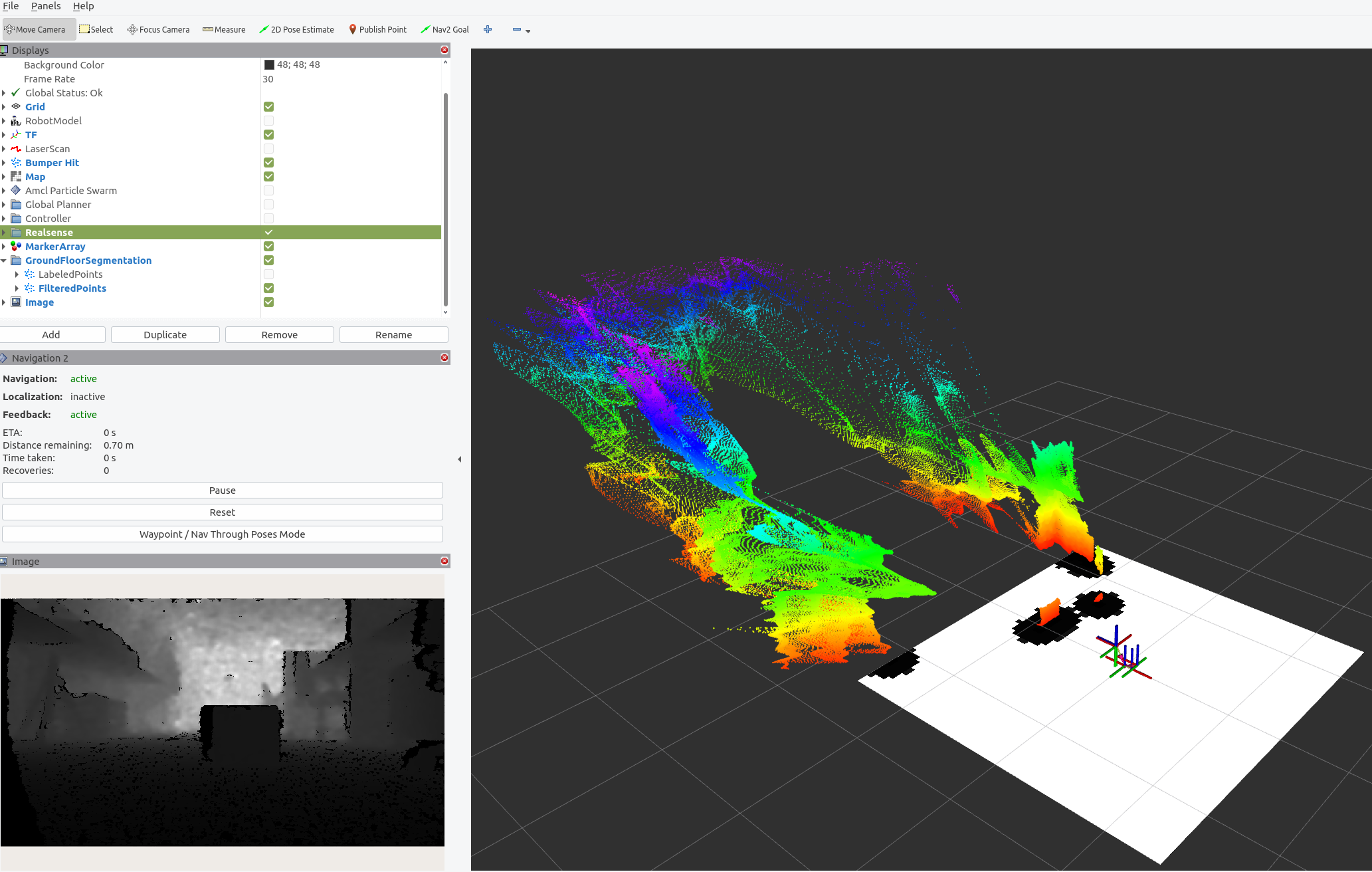The image size is (1372, 872).
Task: Expand the Realsense display group
Action: click(x=5, y=232)
